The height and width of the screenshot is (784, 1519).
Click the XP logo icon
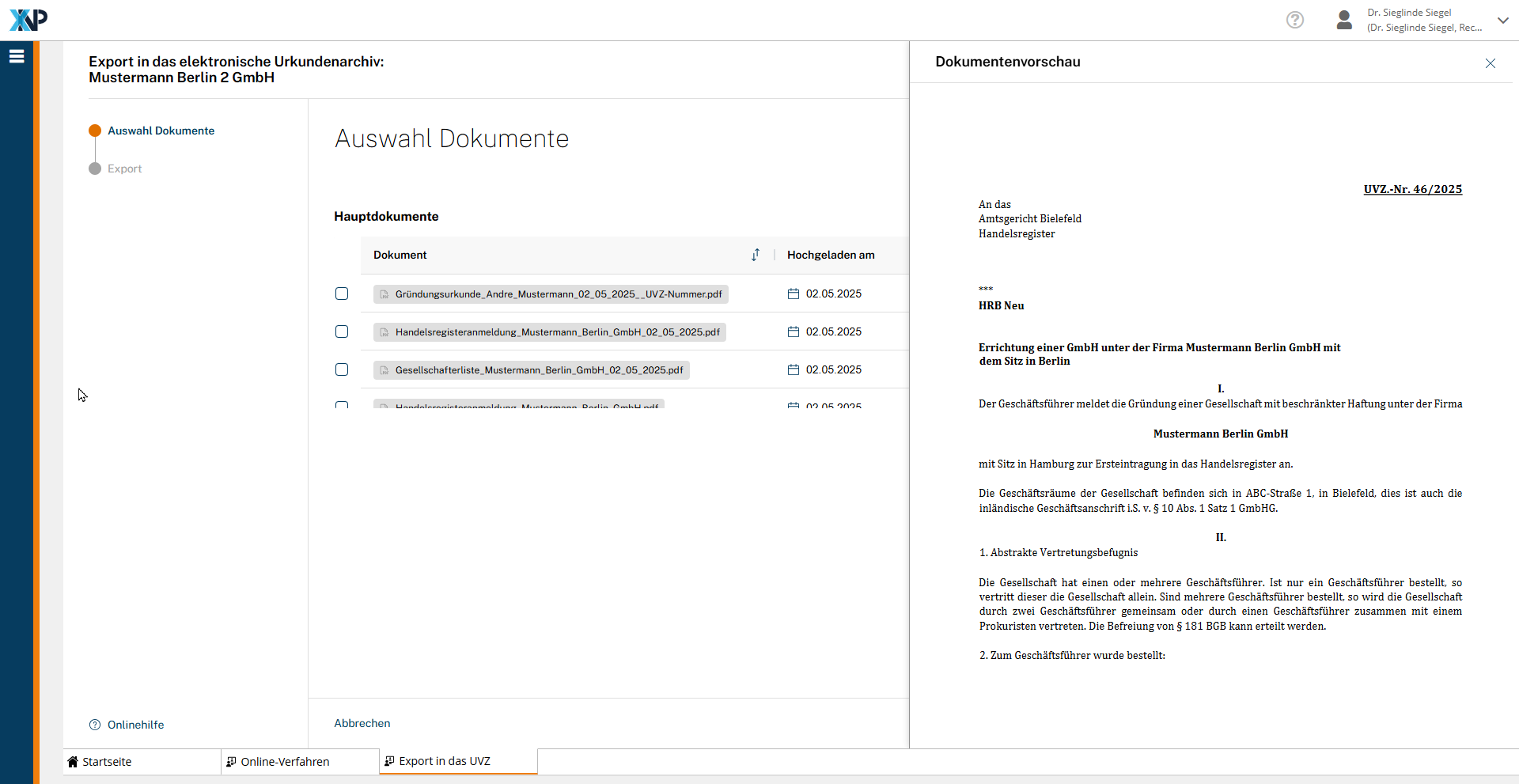28,20
